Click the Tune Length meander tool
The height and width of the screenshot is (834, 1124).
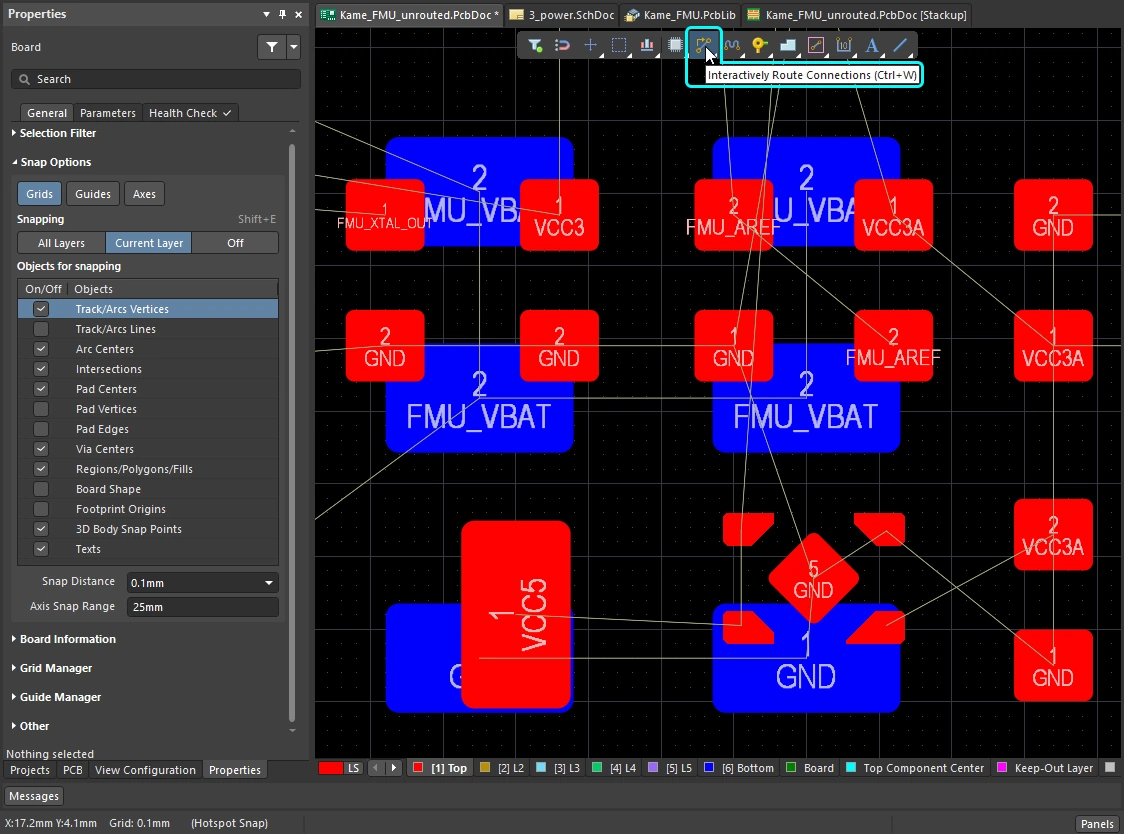732,45
